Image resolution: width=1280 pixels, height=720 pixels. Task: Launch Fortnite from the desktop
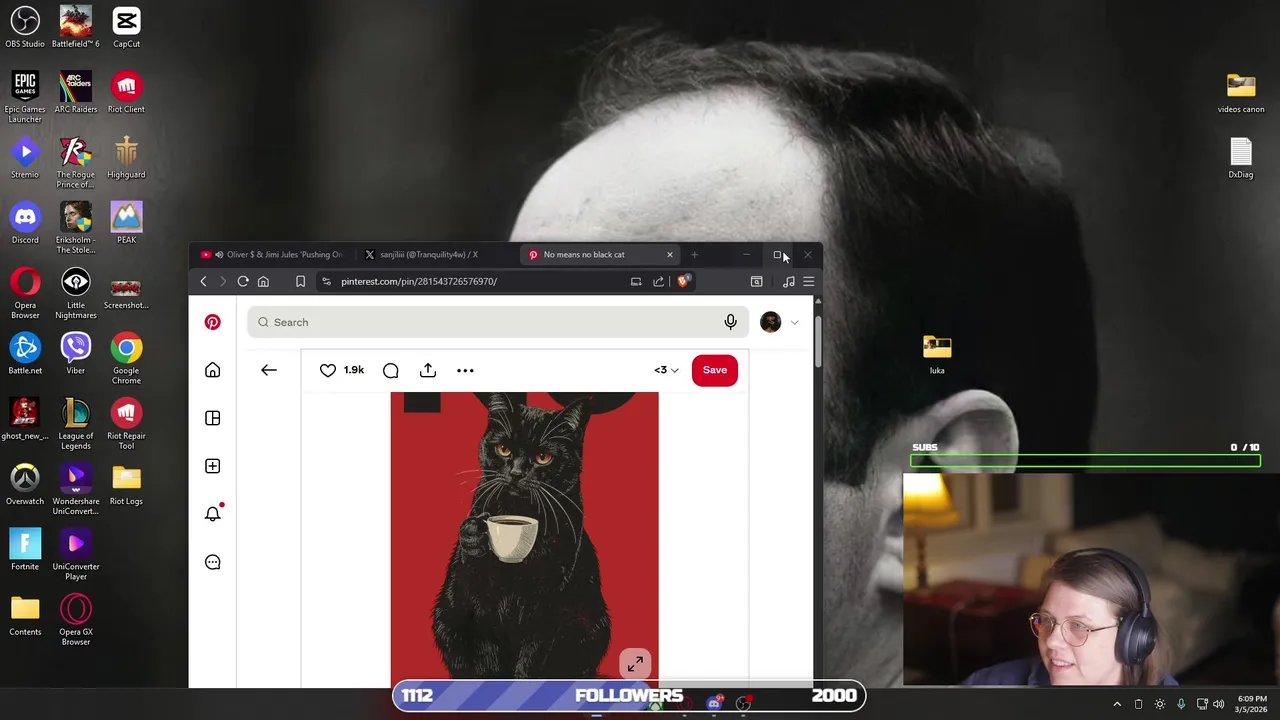pyautogui.click(x=25, y=549)
